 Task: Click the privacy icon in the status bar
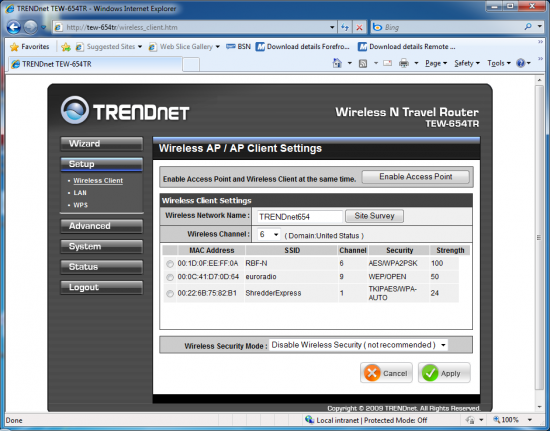point(470,420)
